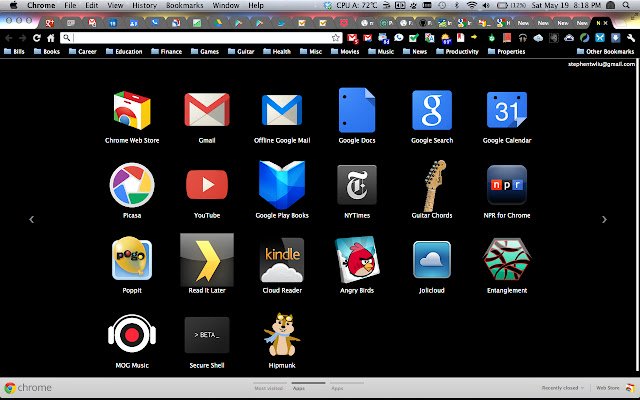Open the News bookmarks folder
The image size is (640, 400).
415,51
